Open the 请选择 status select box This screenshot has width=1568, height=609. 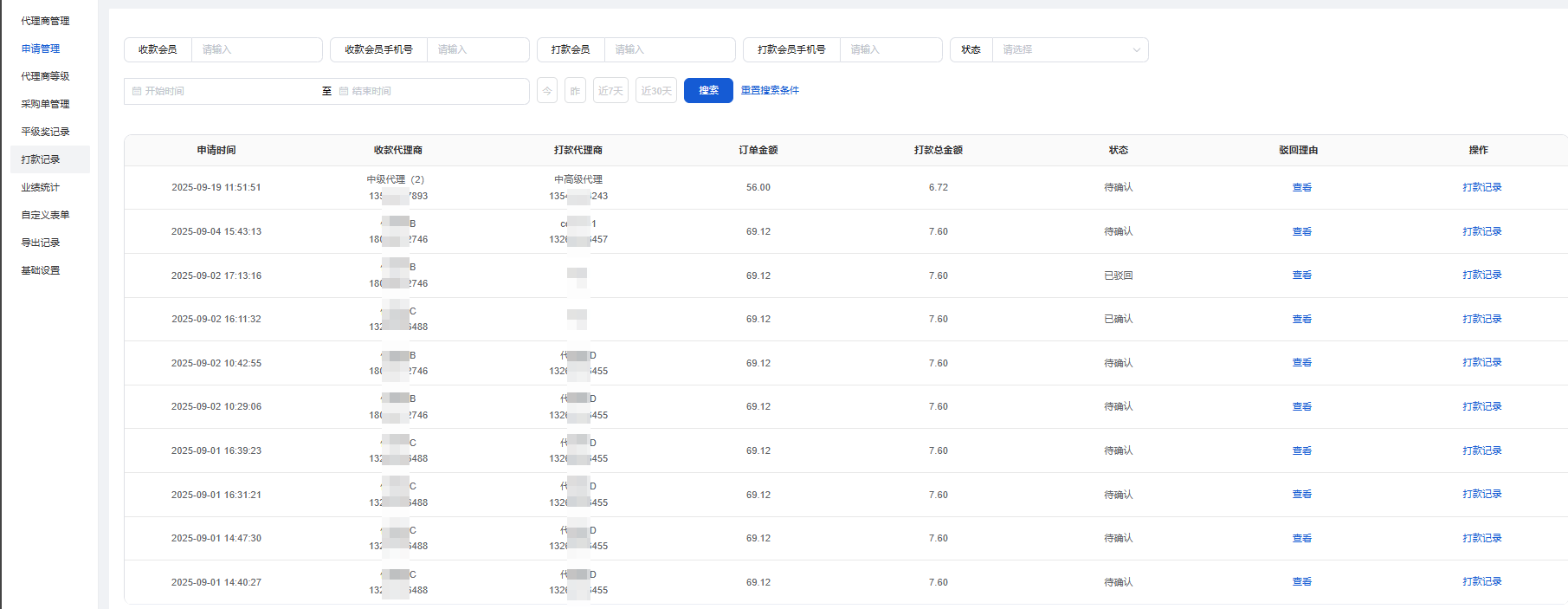coord(1065,50)
